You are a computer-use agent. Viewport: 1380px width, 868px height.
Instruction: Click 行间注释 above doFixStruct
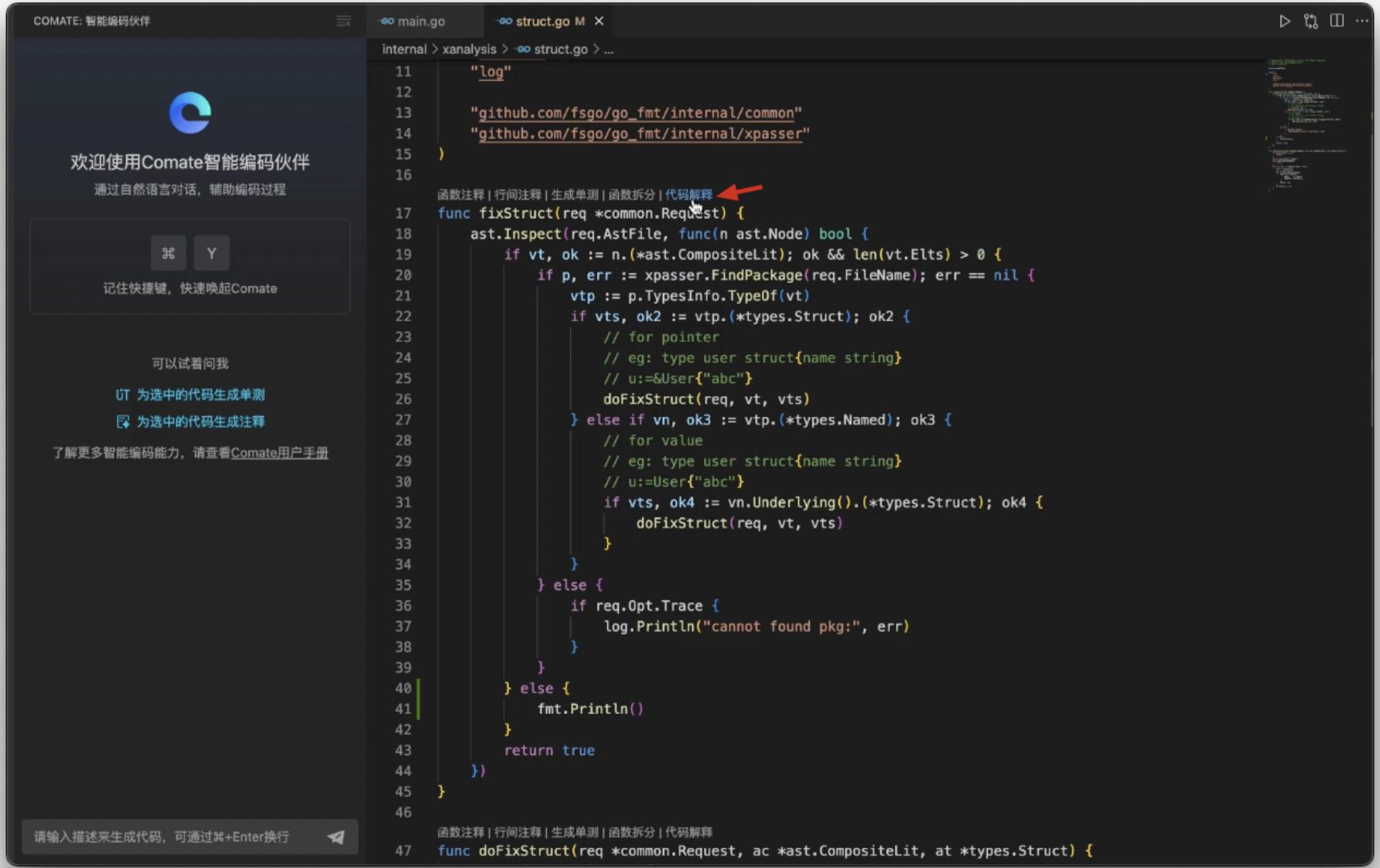pyautogui.click(x=517, y=832)
